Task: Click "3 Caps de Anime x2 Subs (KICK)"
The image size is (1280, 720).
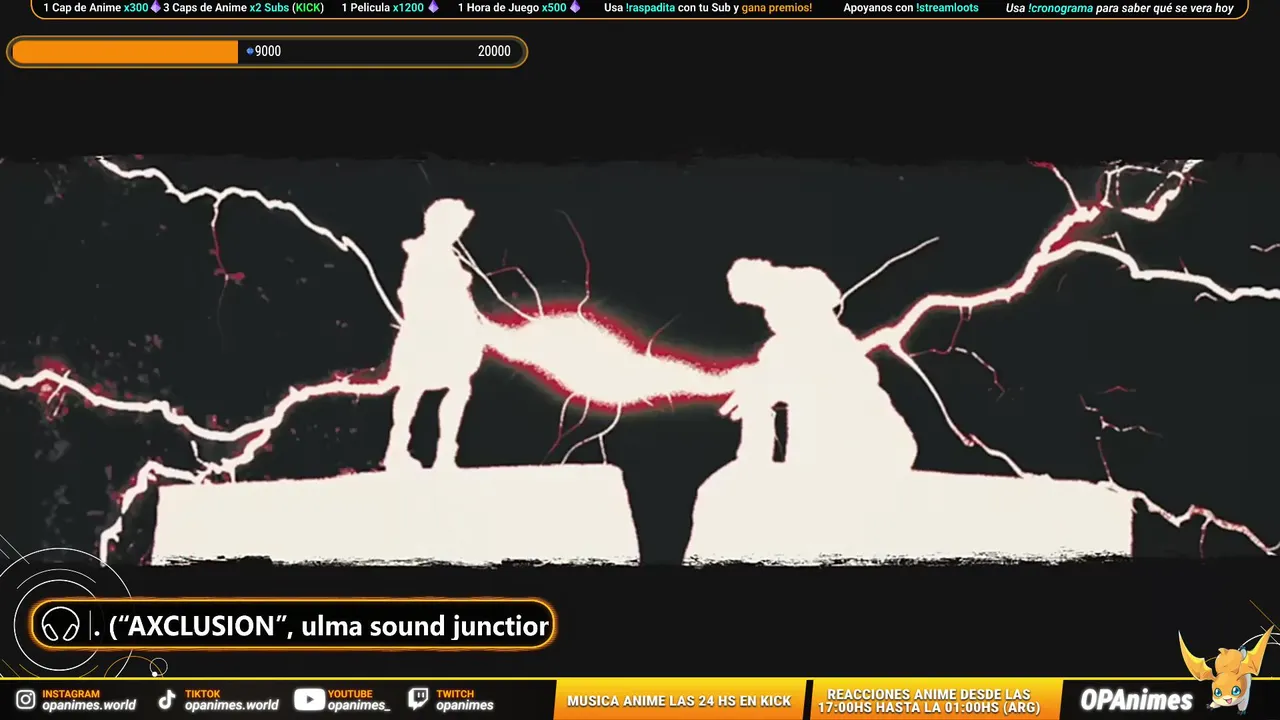Action: click(243, 8)
